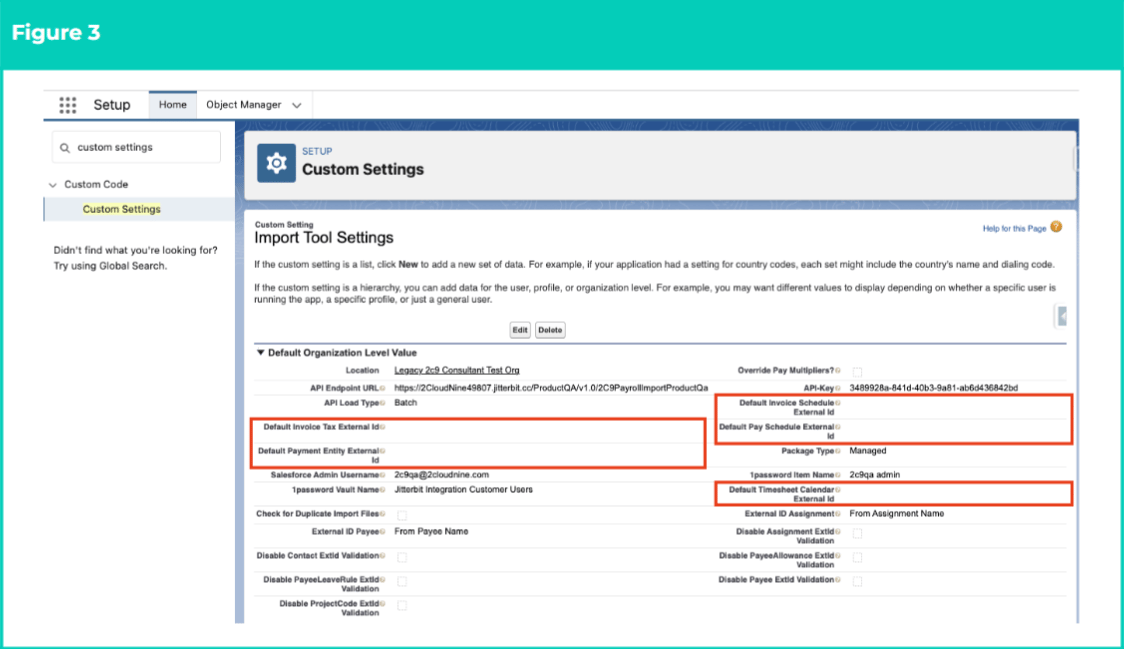Screen dimensions: 1124x649
Task: Click the Delete button
Action: tap(550, 330)
